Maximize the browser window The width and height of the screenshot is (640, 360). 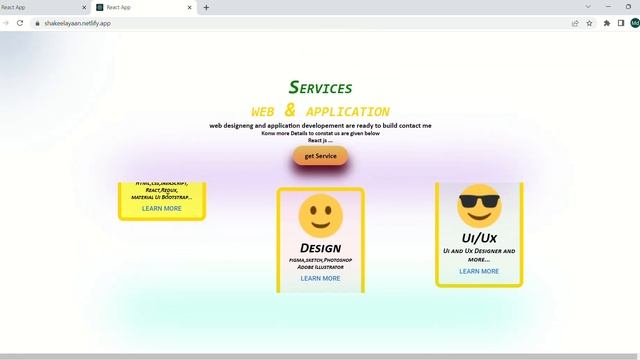tap(628, 7)
